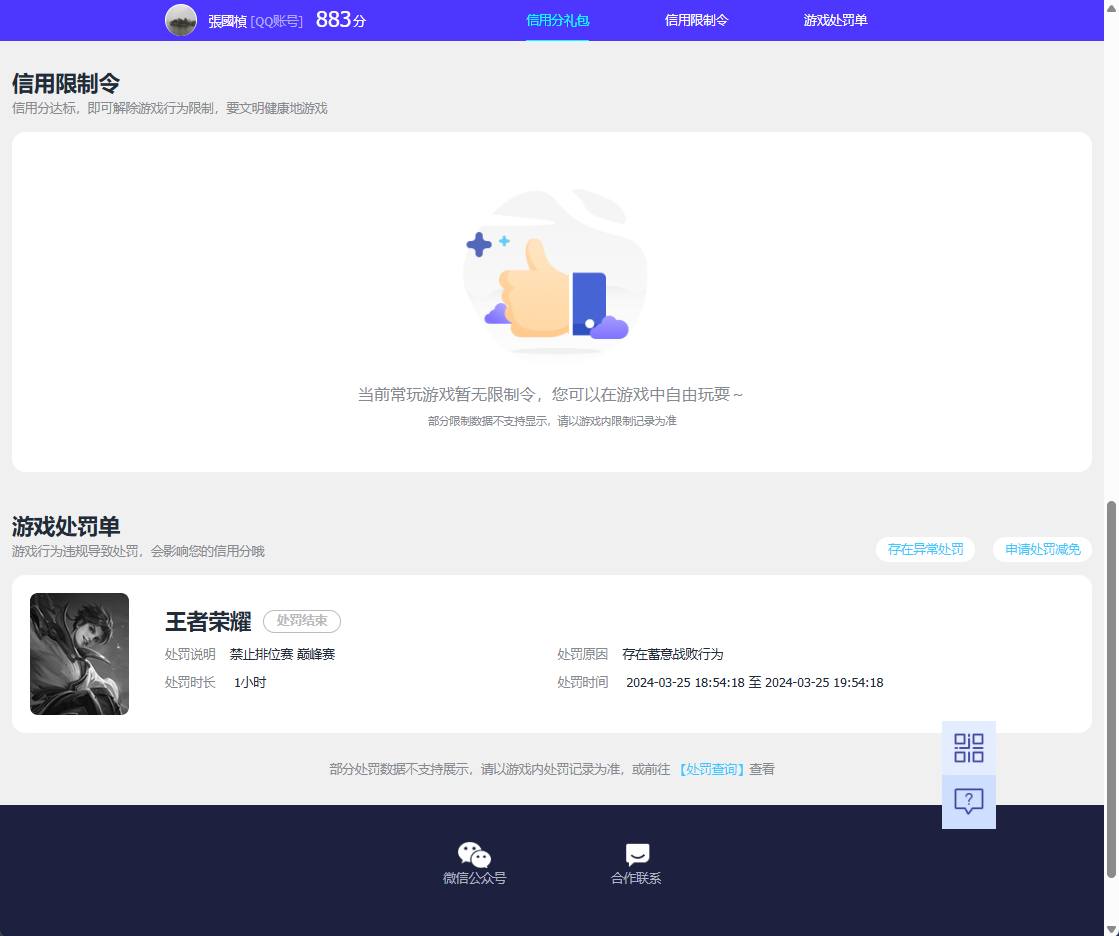Click the user avatar in header

tap(181, 20)
